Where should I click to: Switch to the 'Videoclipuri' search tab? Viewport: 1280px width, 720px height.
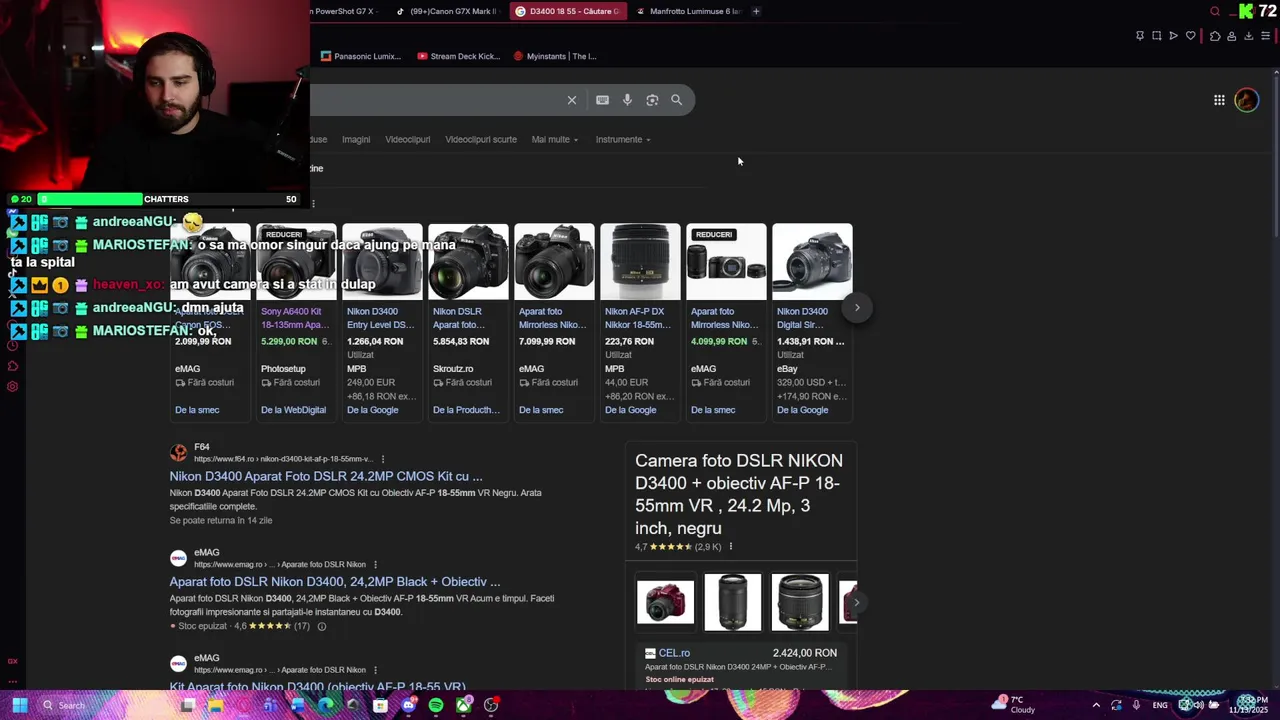(408, 140)
